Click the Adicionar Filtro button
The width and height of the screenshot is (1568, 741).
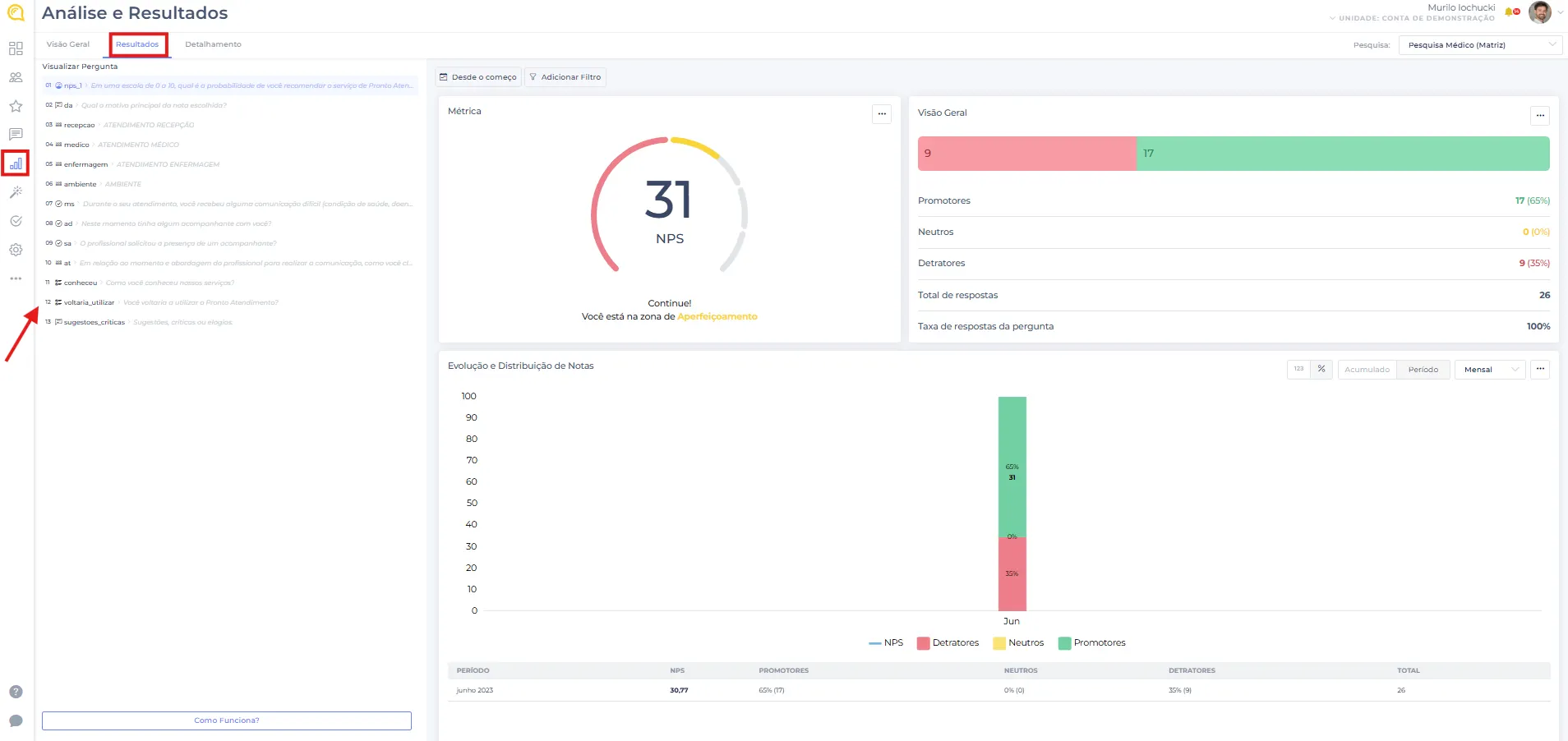tap(565, 77)
